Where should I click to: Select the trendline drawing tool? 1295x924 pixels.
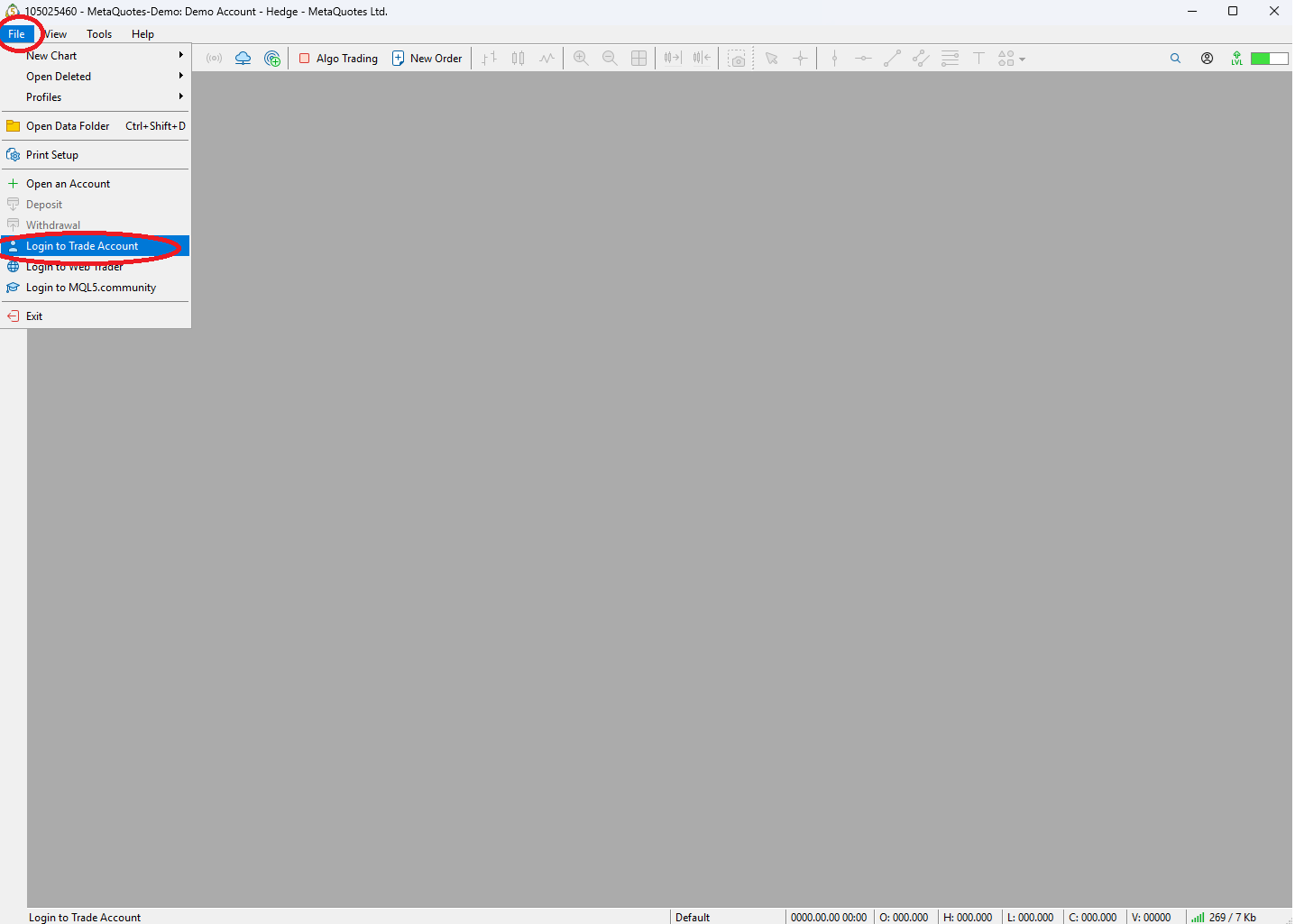[892, 59]
